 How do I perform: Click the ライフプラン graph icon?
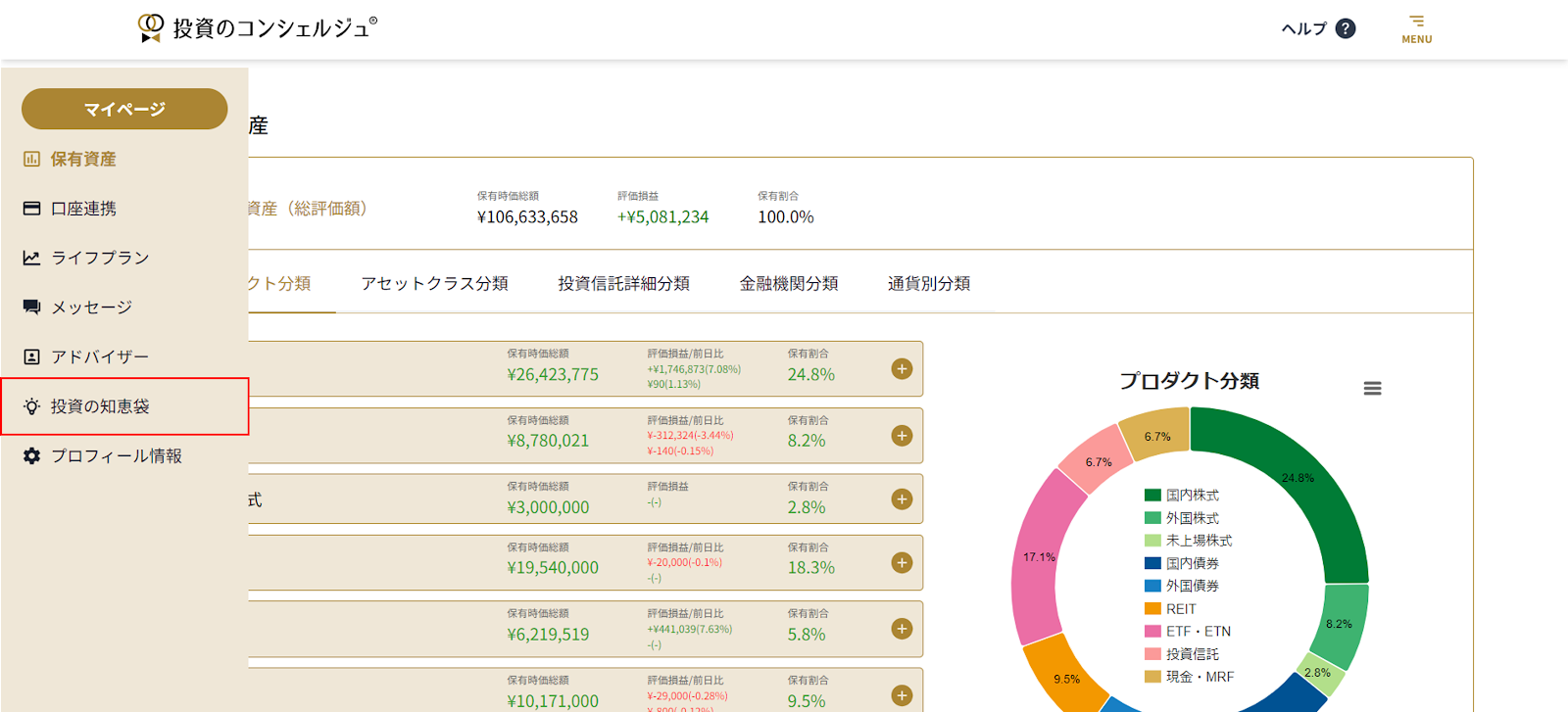tap(31, 258)
